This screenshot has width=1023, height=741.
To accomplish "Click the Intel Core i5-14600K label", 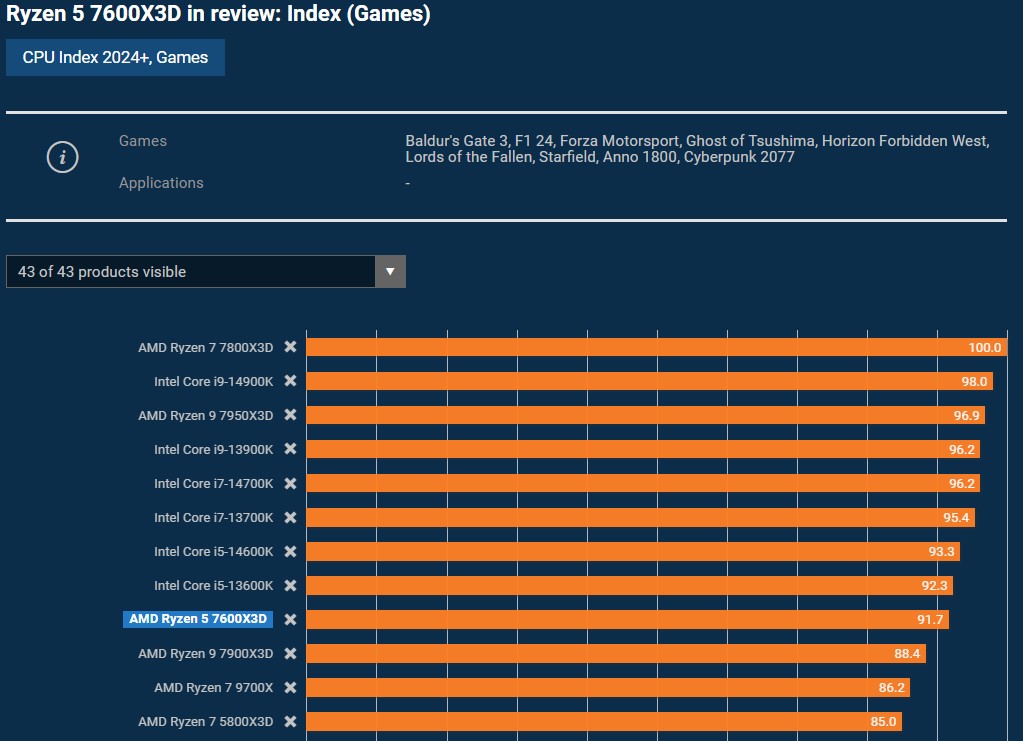I will (x=213, y=551).
